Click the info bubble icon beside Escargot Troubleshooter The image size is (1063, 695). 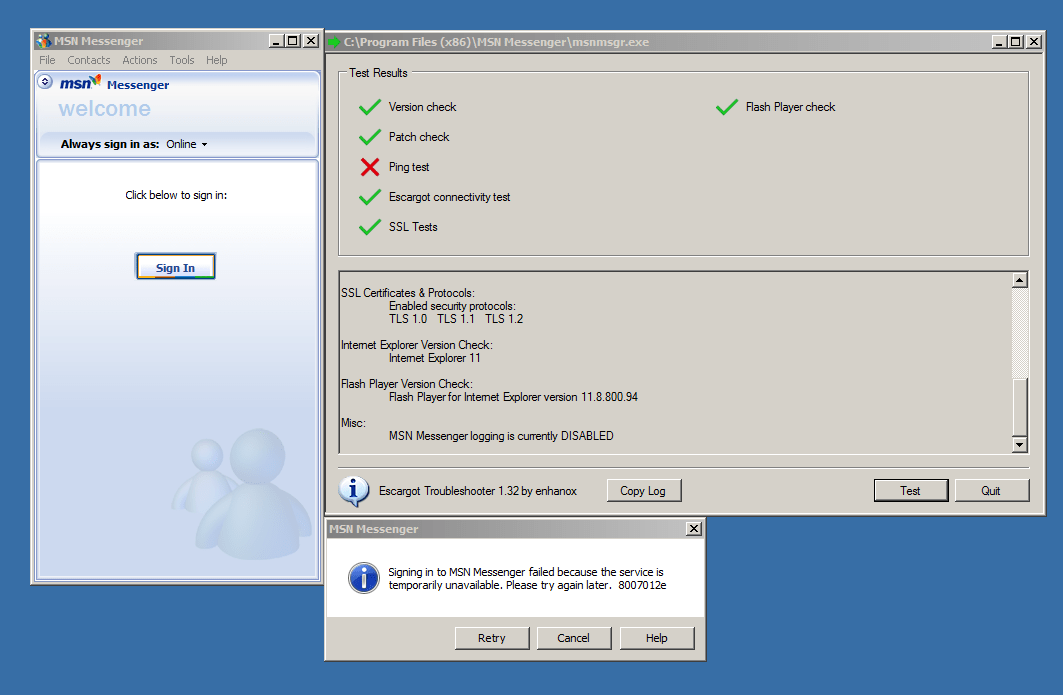tap(354, 491)
